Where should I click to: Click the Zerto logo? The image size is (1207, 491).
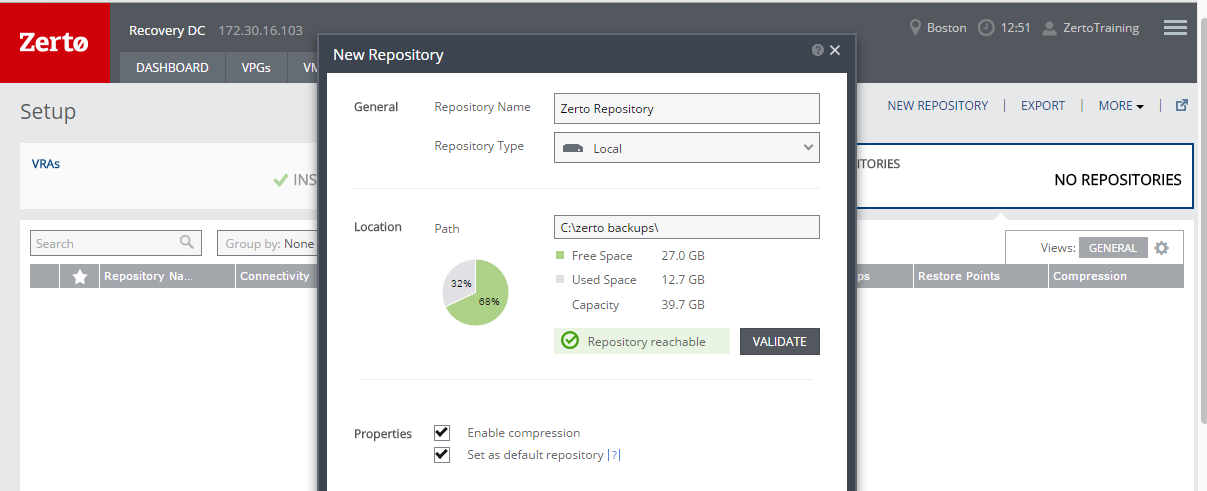pyautogui.click(x=54, y=42)
